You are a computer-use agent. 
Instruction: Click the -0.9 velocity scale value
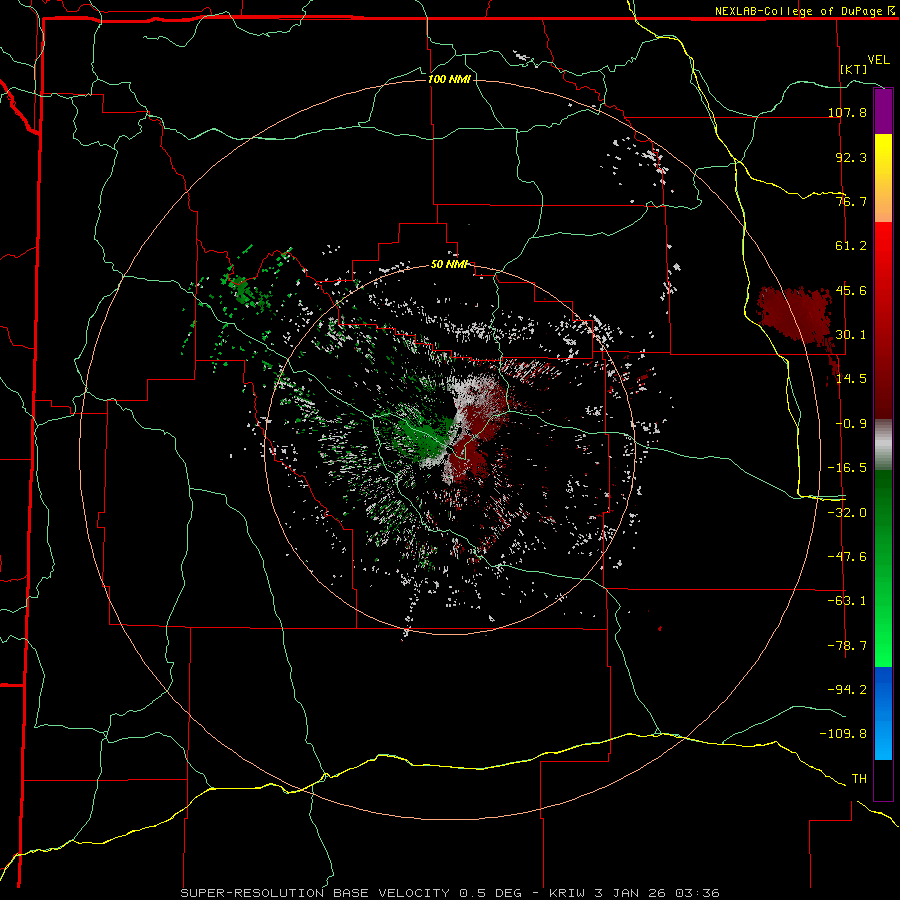click(851, 424)
